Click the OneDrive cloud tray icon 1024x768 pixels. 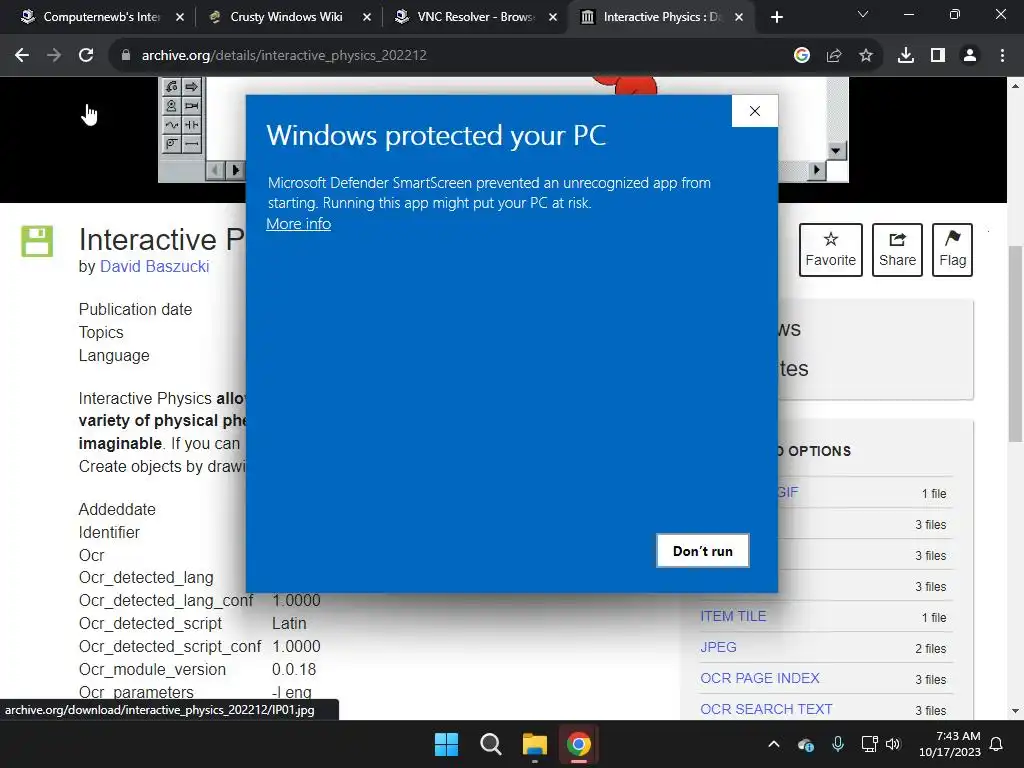click(x=806, y=744)
